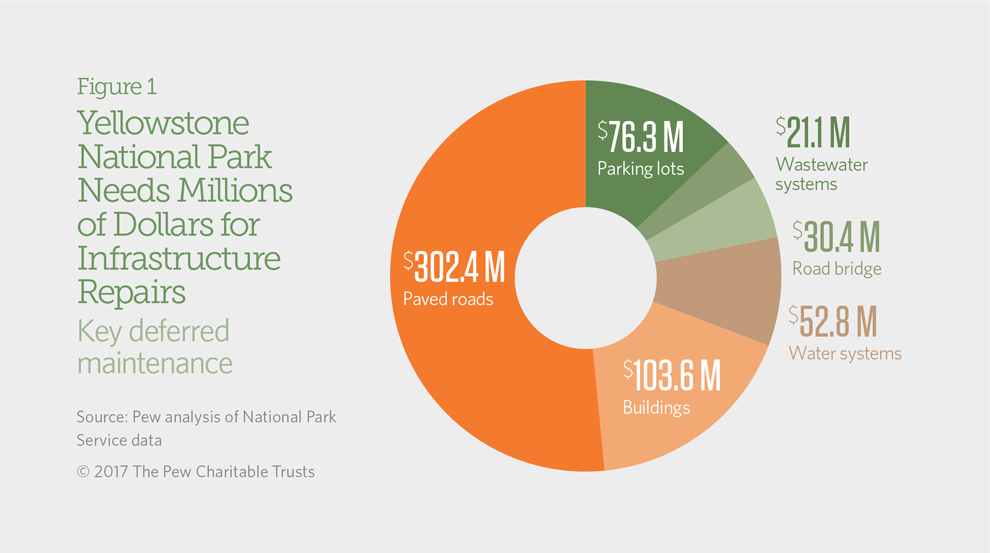Click the $302.4 M value label
990x553 pixels.
pos(454,267)
